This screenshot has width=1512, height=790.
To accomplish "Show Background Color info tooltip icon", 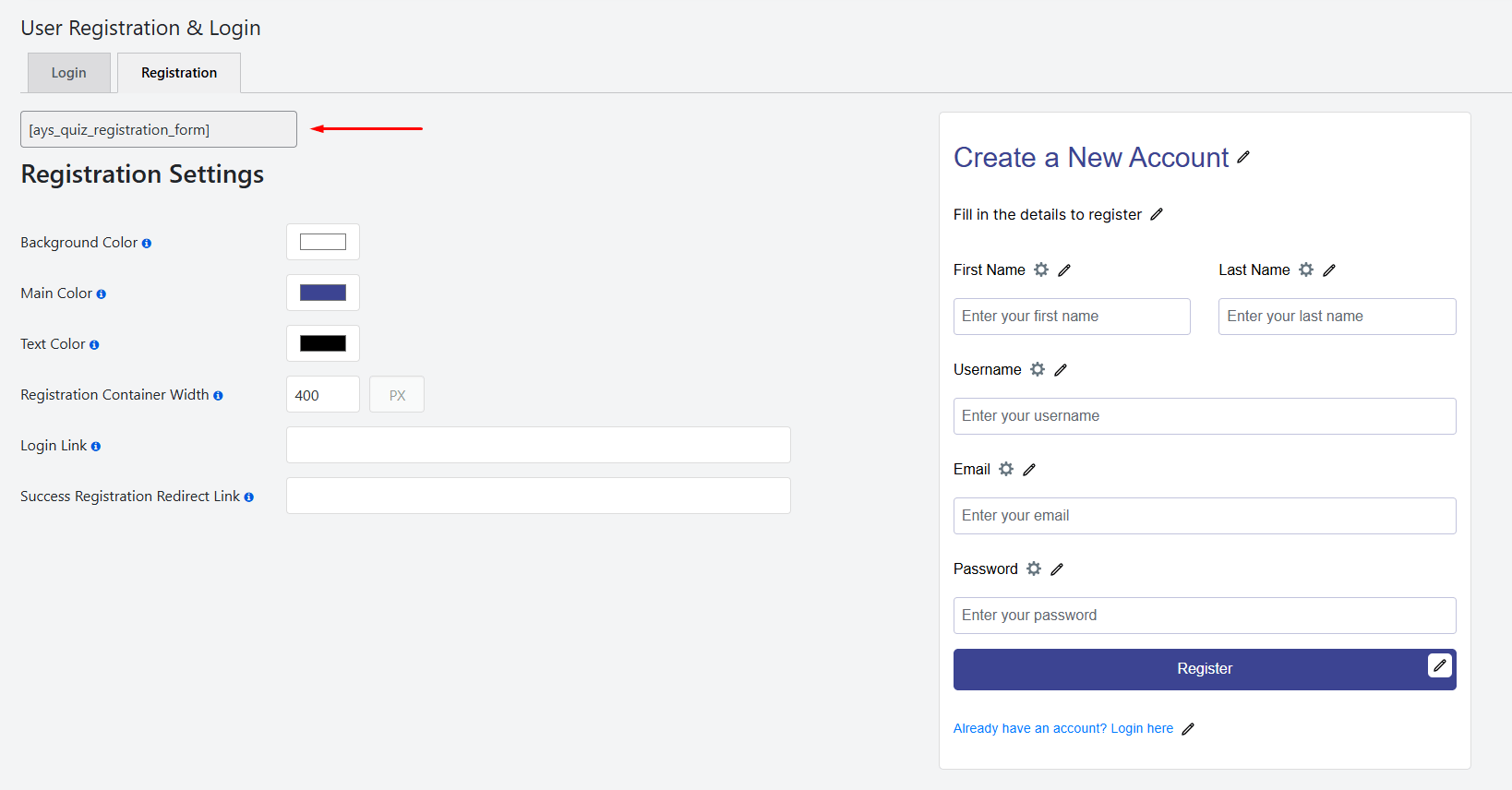I will click(147, 244).
